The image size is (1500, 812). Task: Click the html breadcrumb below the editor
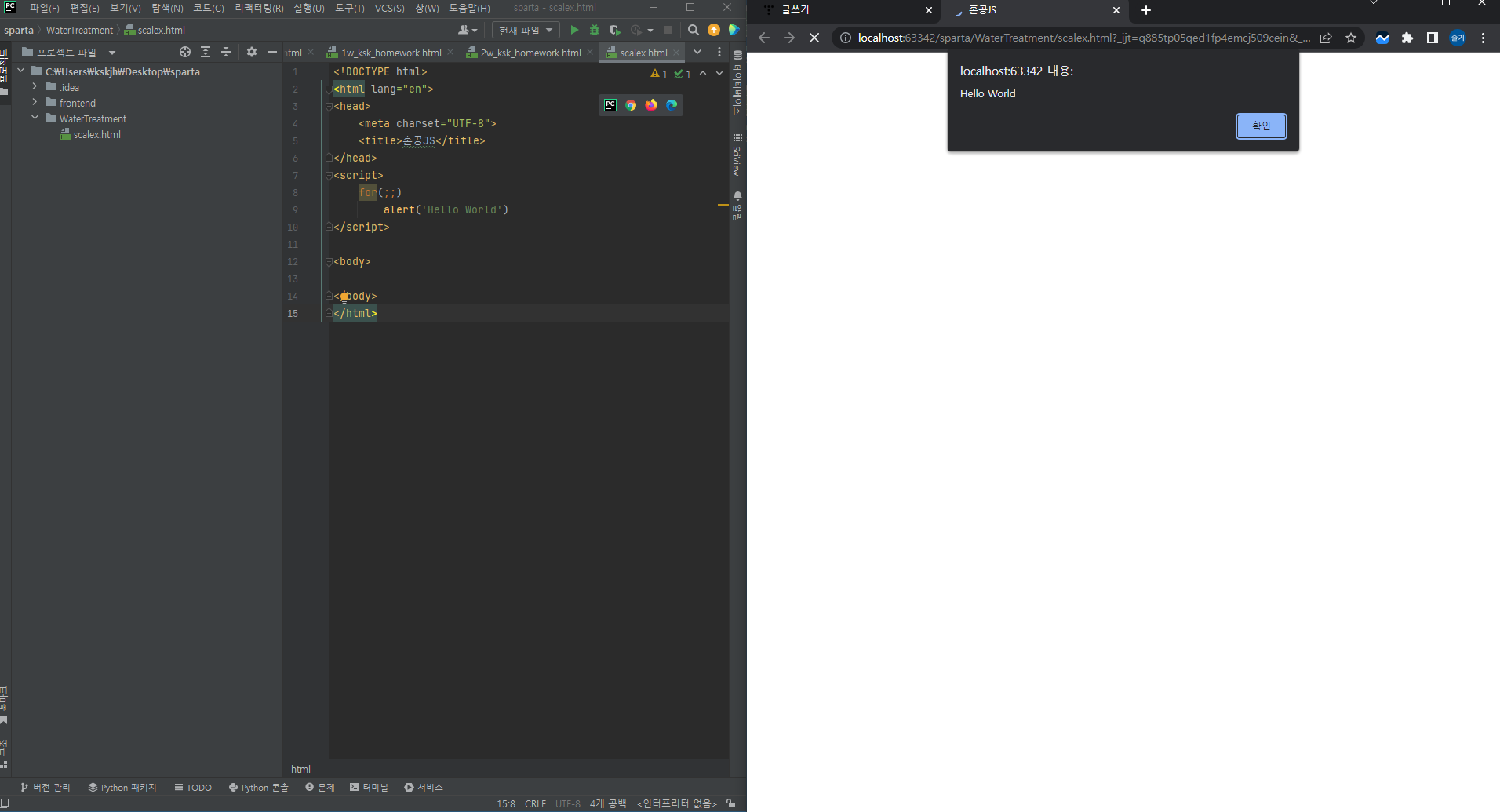pyautogui.click(x=300, y=769)
